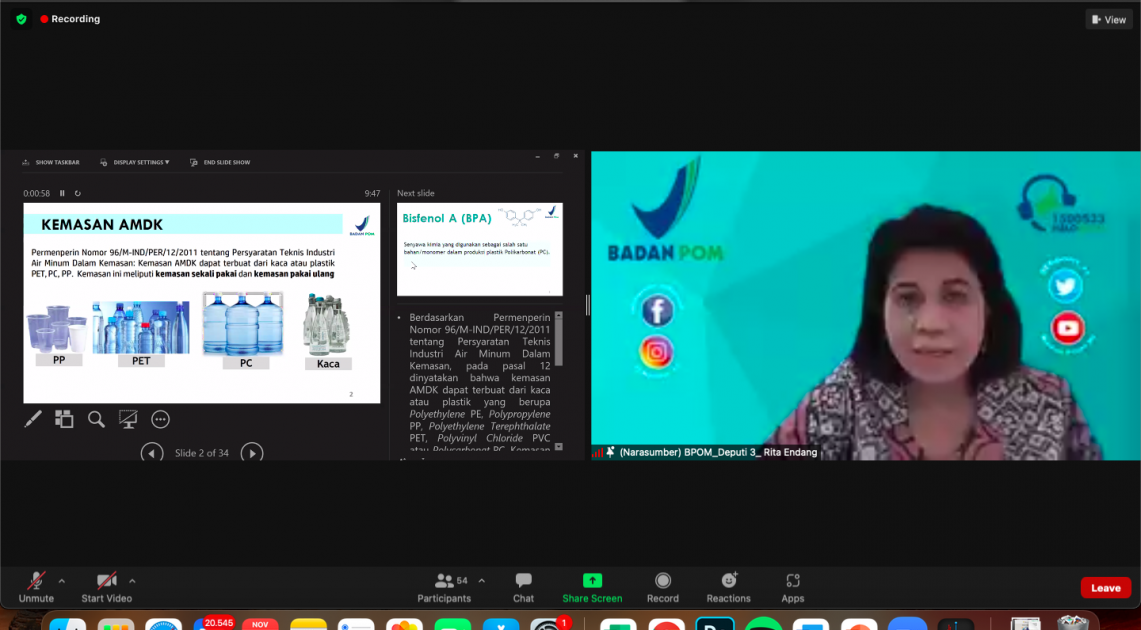
Task: Expand video options arrow beside Start Video
Action: (132, 581)
